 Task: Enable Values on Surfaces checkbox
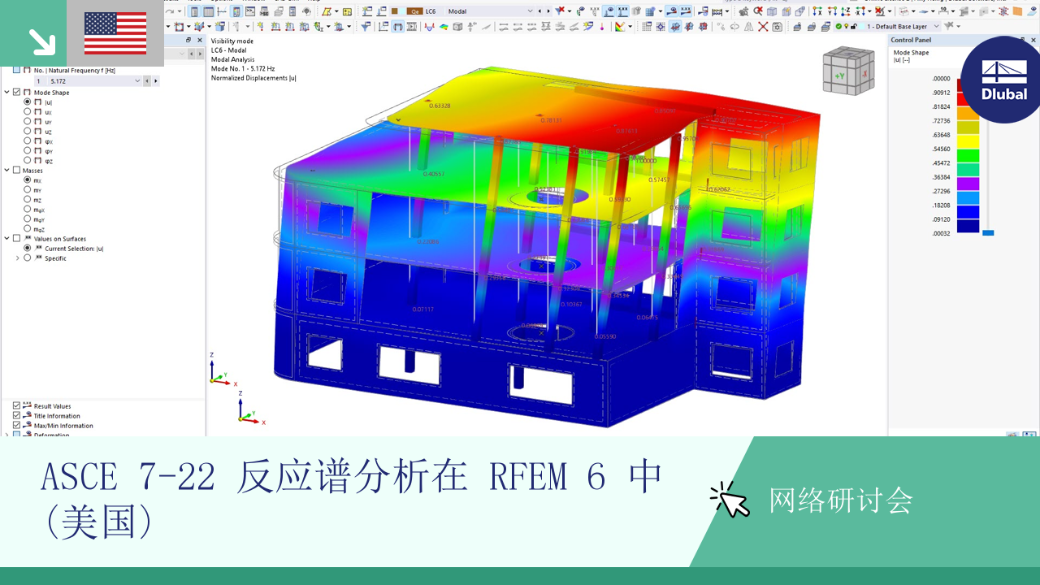point(17,238)
